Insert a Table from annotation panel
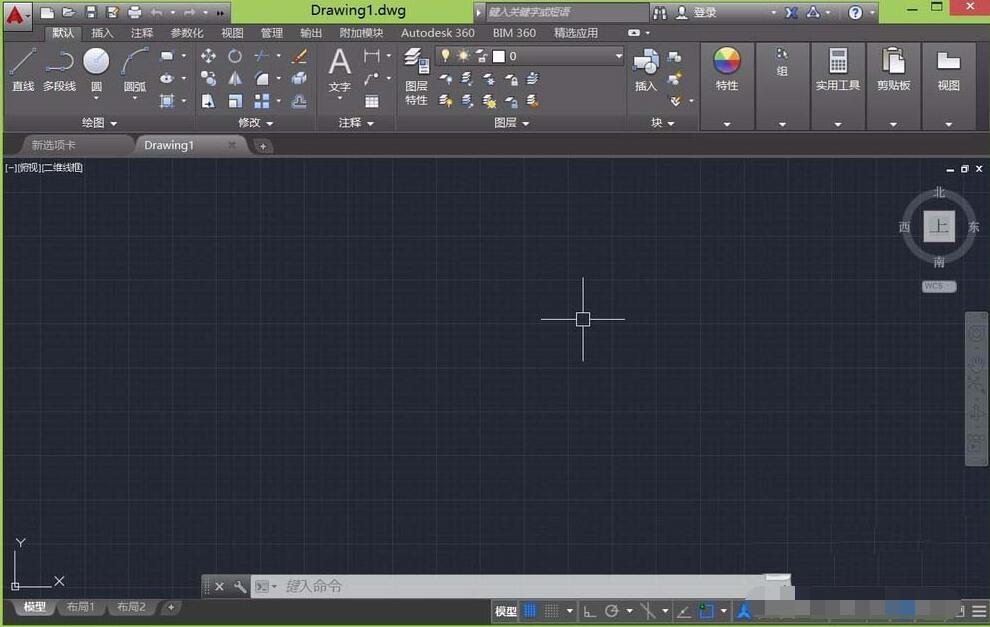 tap(372, 101)
